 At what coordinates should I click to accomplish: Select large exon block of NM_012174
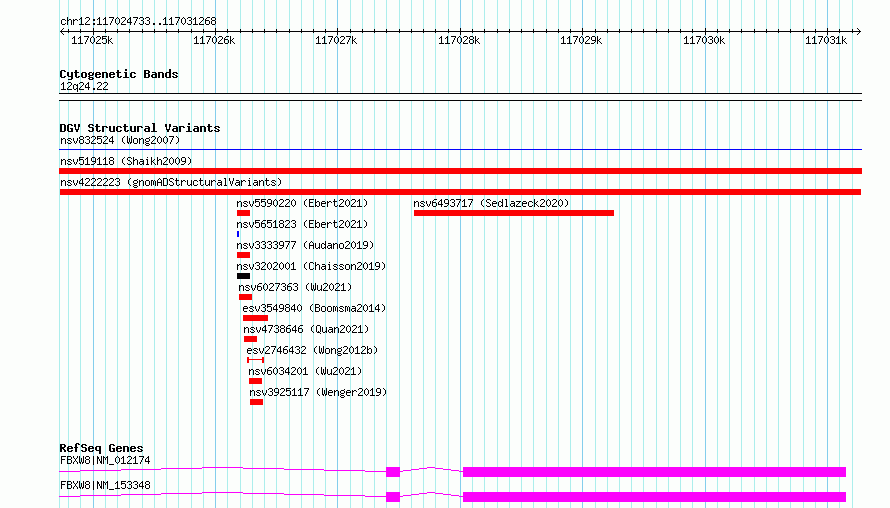pos(654,472)
